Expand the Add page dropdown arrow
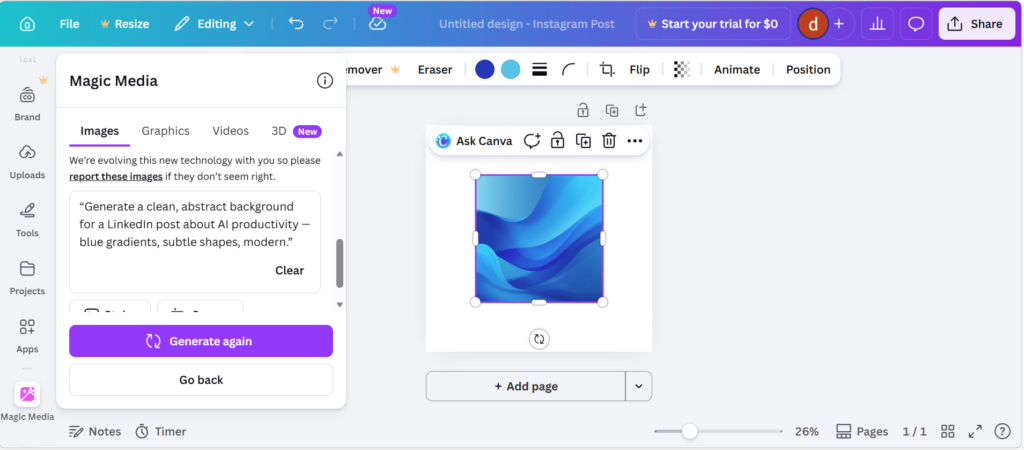 click(x=639, y=386)
